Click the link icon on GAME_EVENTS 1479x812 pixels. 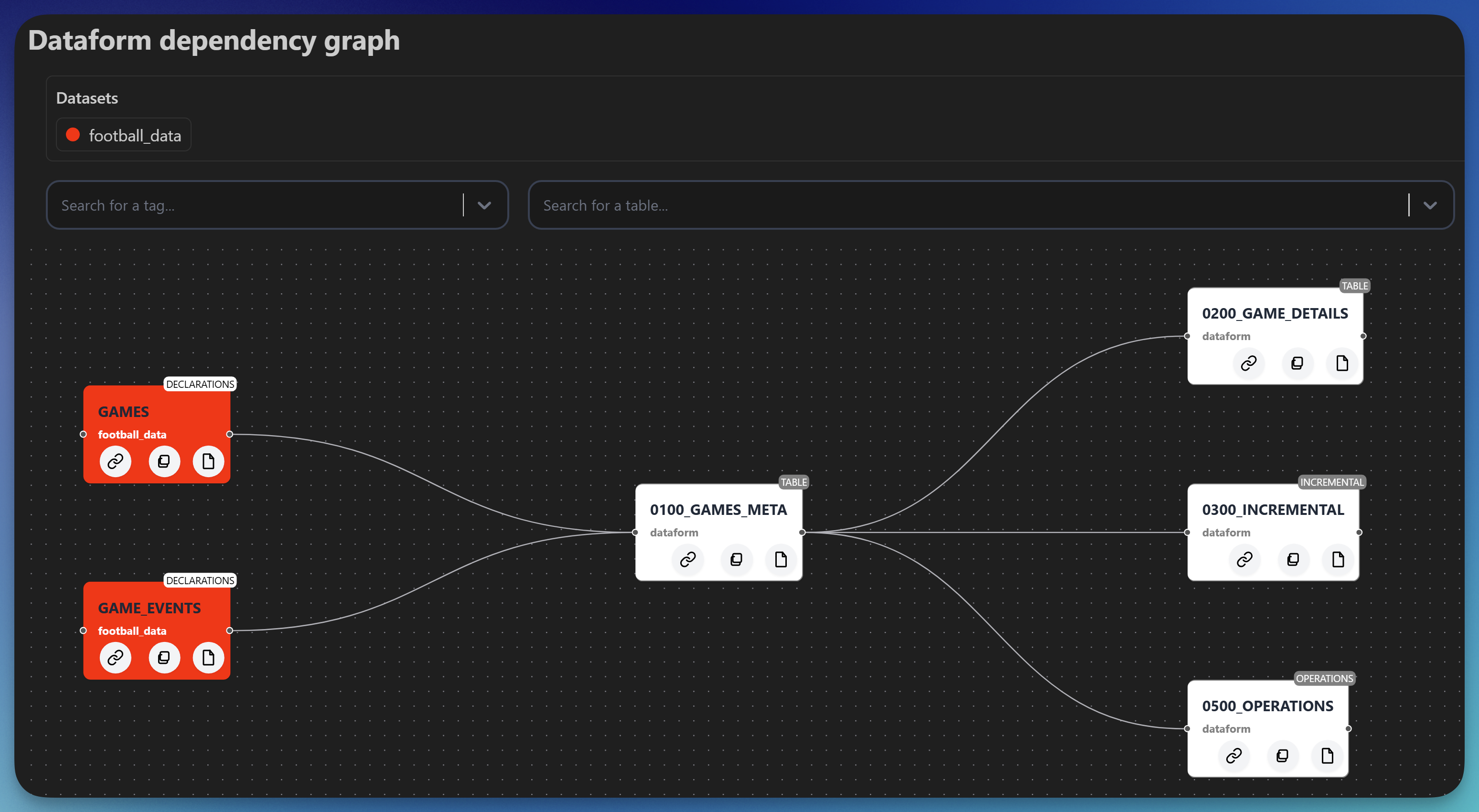pyautogui.click(x=116, y=658)
